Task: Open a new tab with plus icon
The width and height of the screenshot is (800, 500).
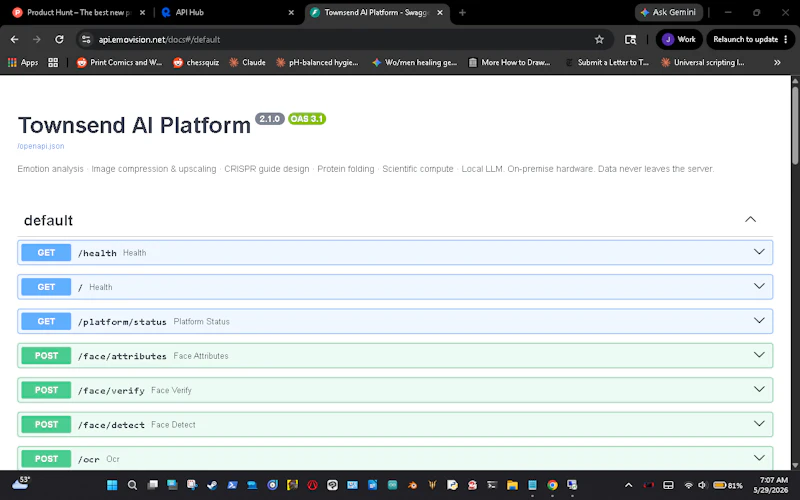Action: pyautogui.click(x=462, y=12)
